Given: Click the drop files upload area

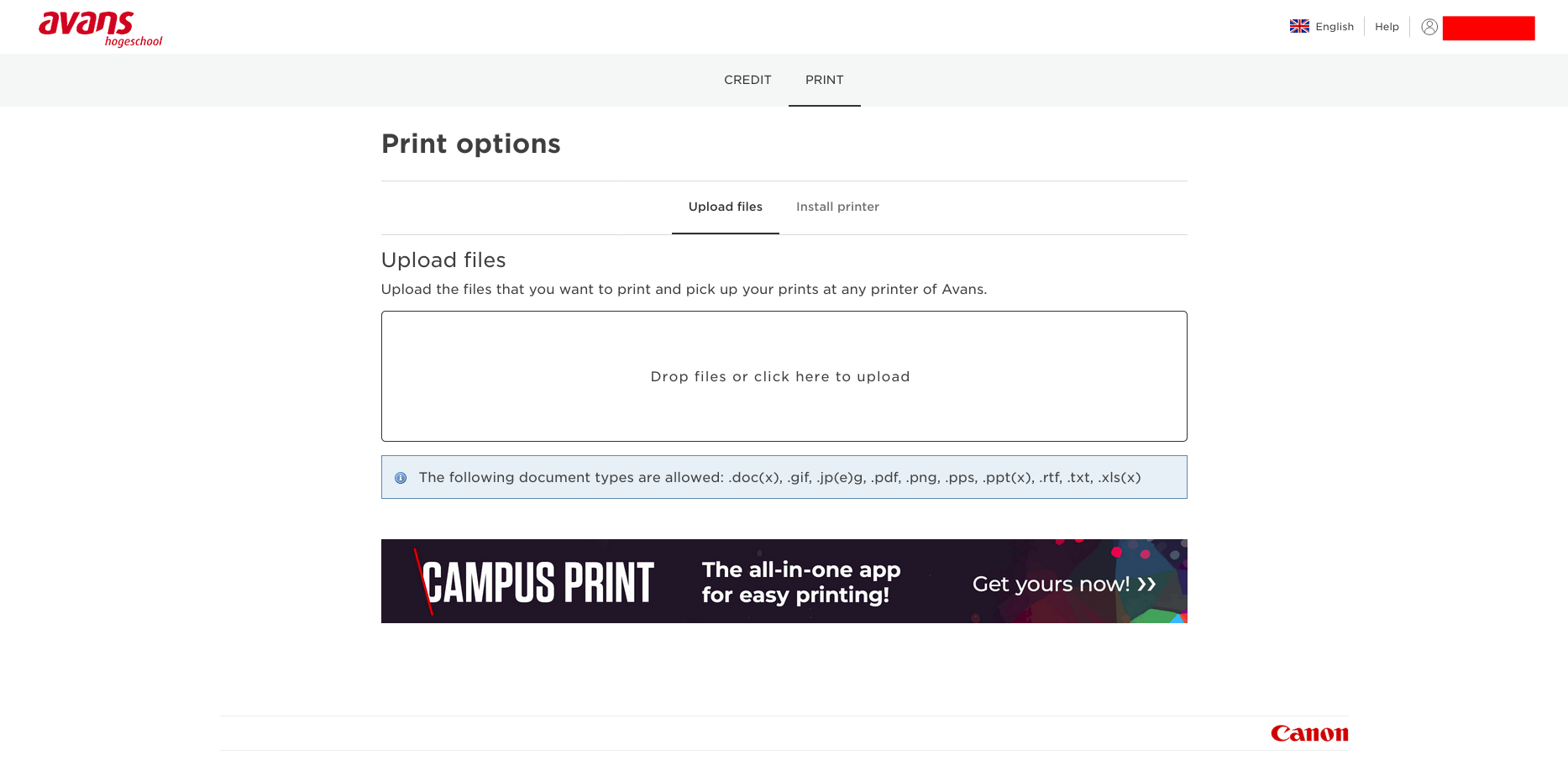Looking at the screenshot, I should tap(784, 376).
